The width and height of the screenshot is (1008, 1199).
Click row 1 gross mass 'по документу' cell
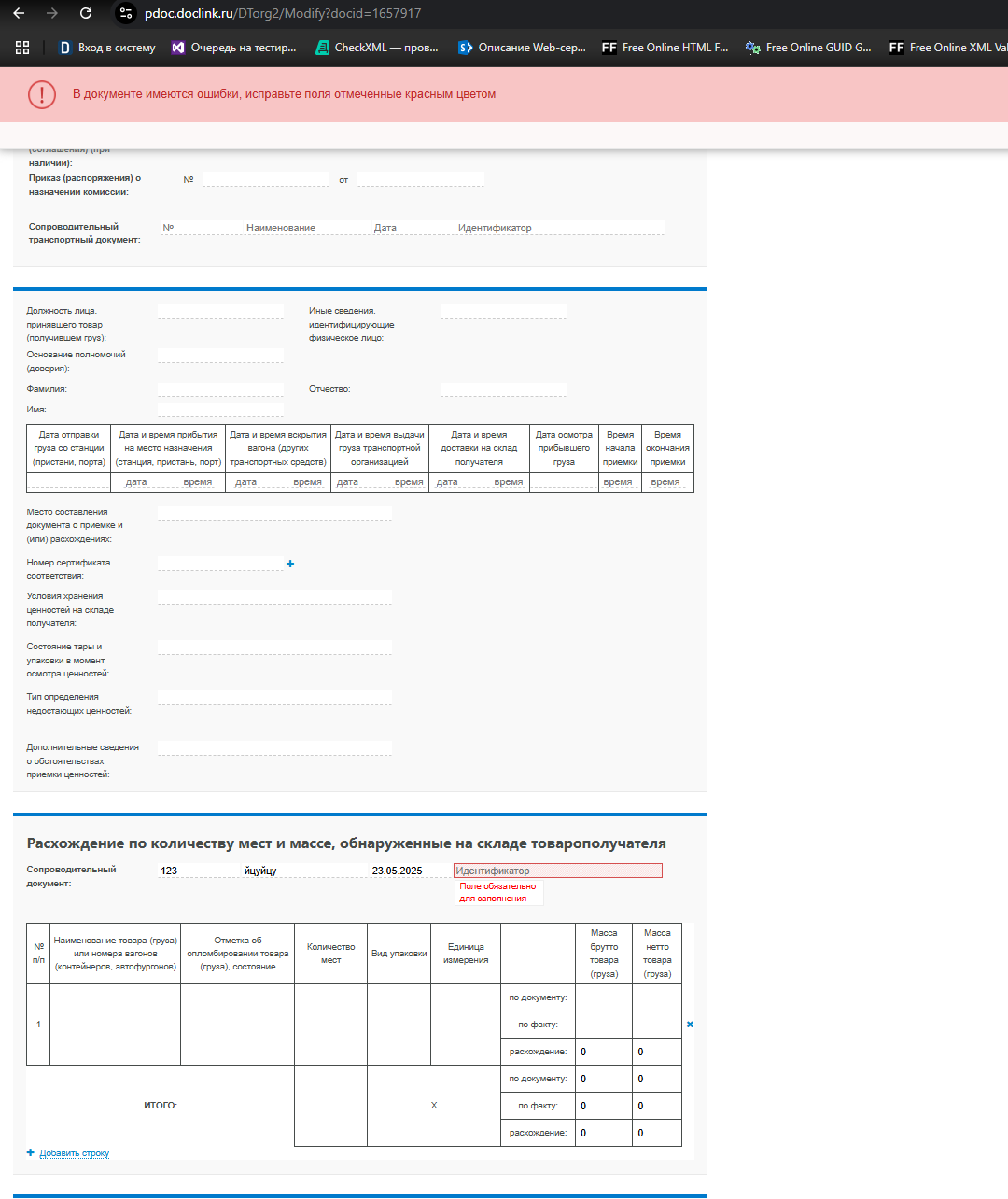point(604,997)
